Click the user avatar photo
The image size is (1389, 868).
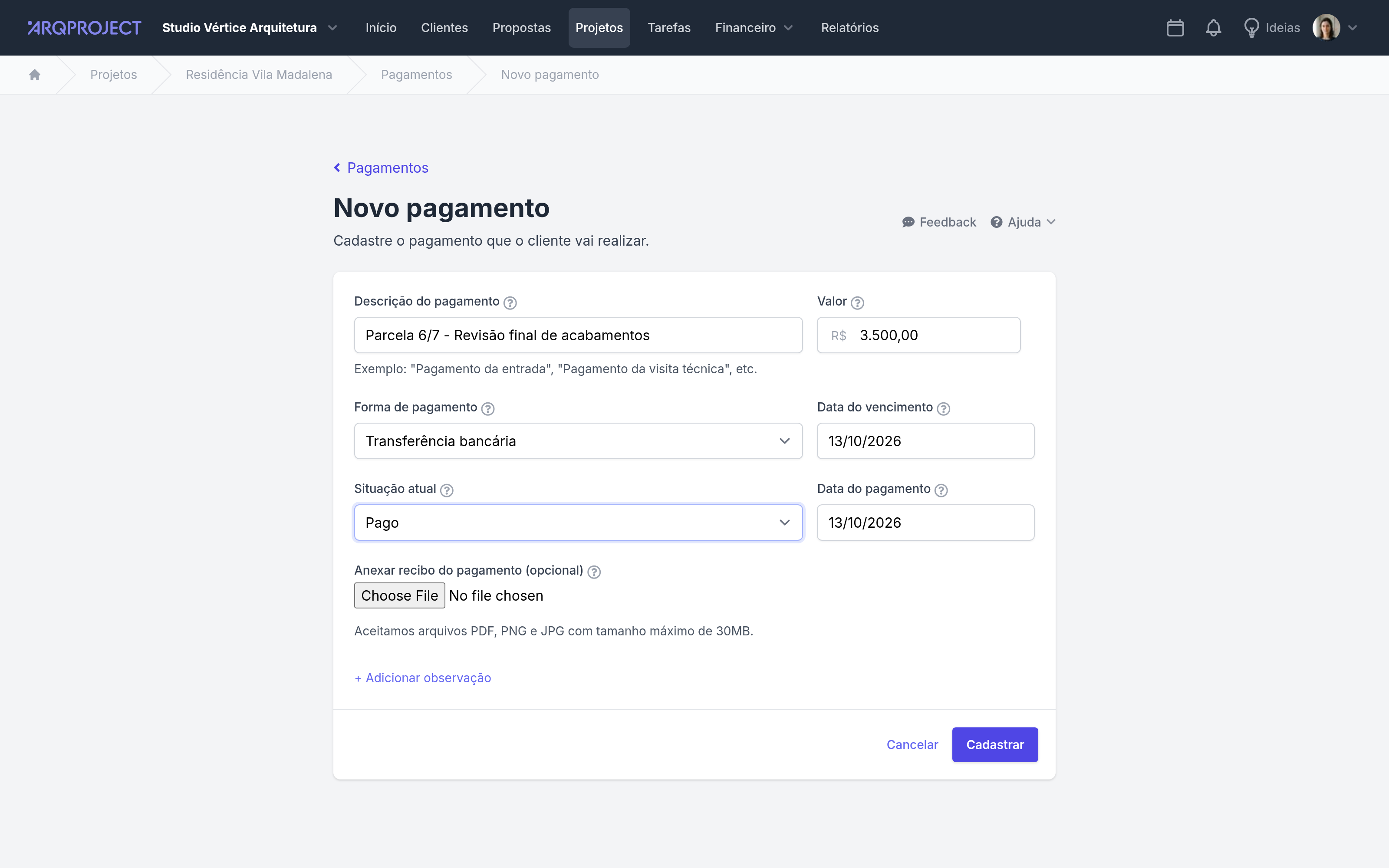(x=1326, y=27)
